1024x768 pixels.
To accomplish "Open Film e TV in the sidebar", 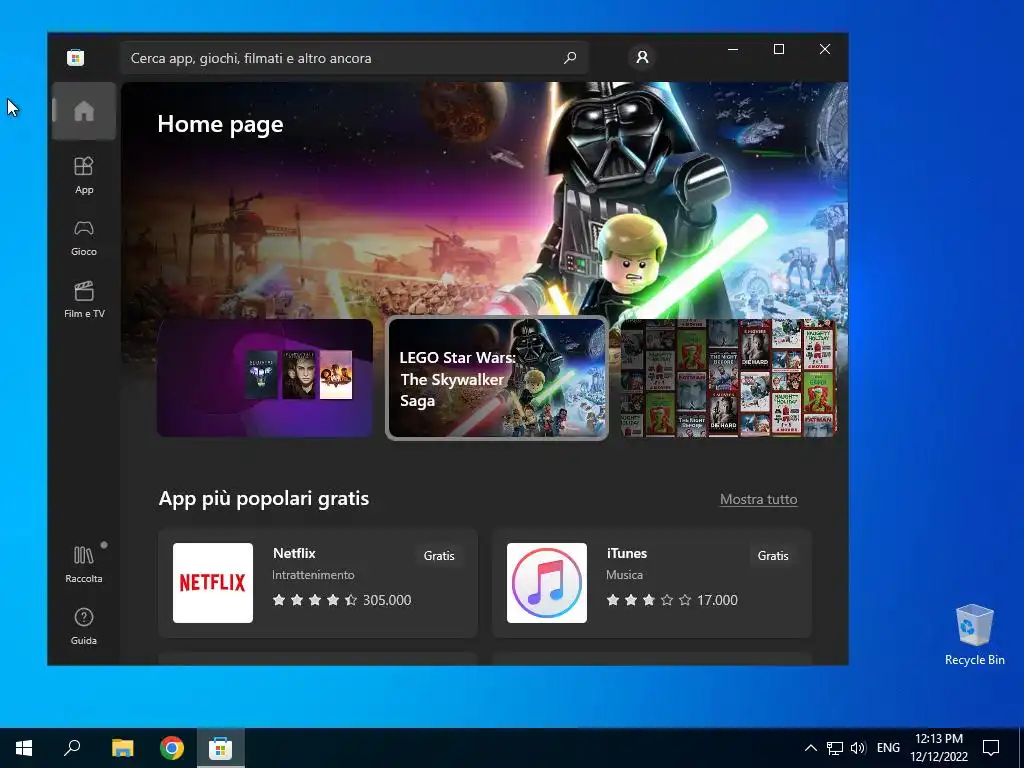I will tap(84, 299).
